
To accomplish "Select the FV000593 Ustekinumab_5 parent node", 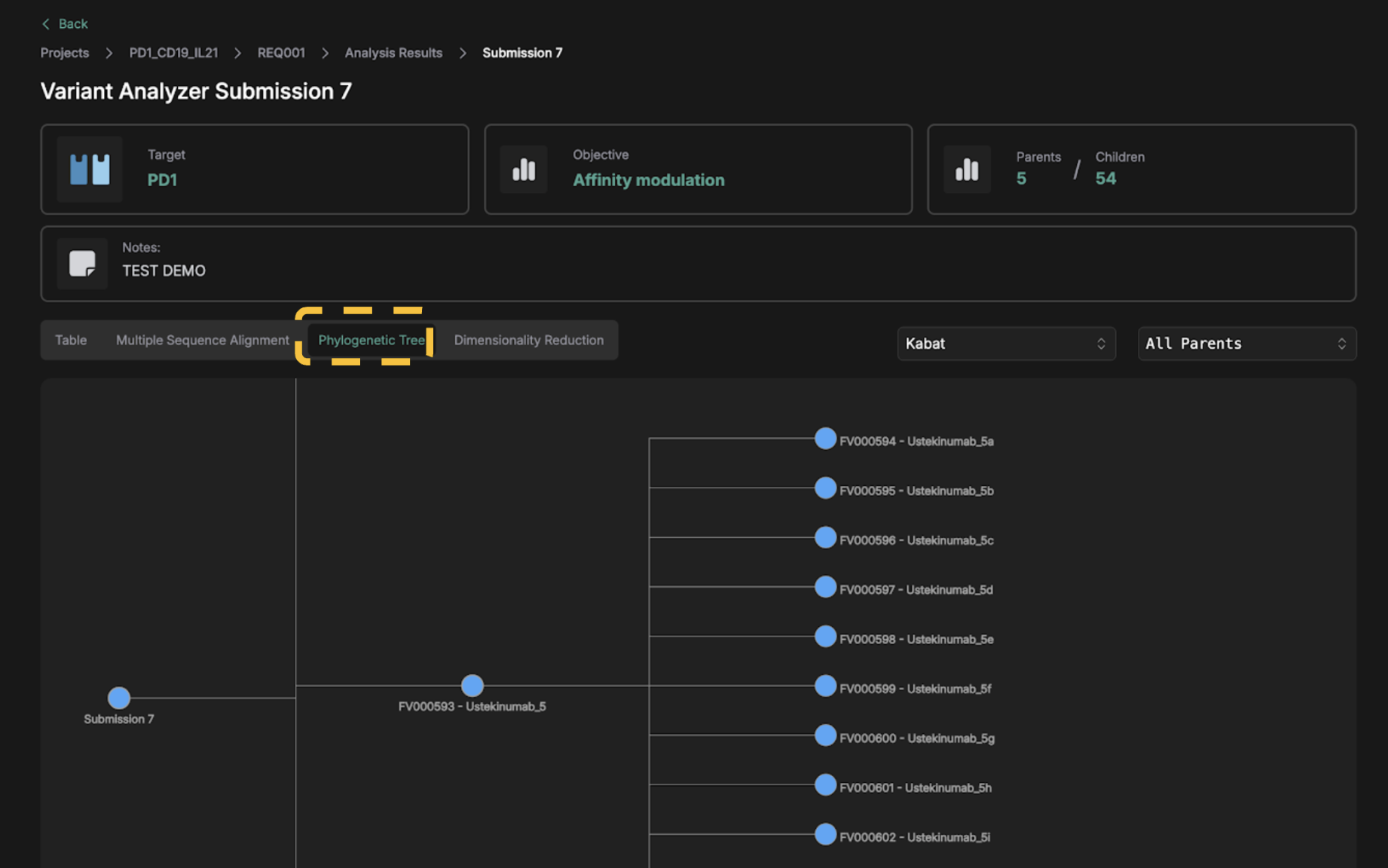I will click(x=472, y=686).
